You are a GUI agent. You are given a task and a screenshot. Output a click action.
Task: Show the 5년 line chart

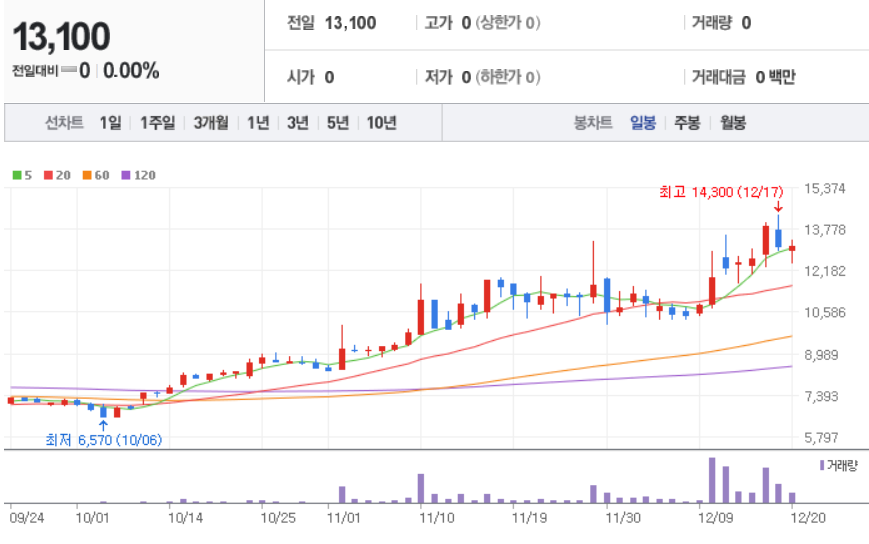tap(338, 122)
